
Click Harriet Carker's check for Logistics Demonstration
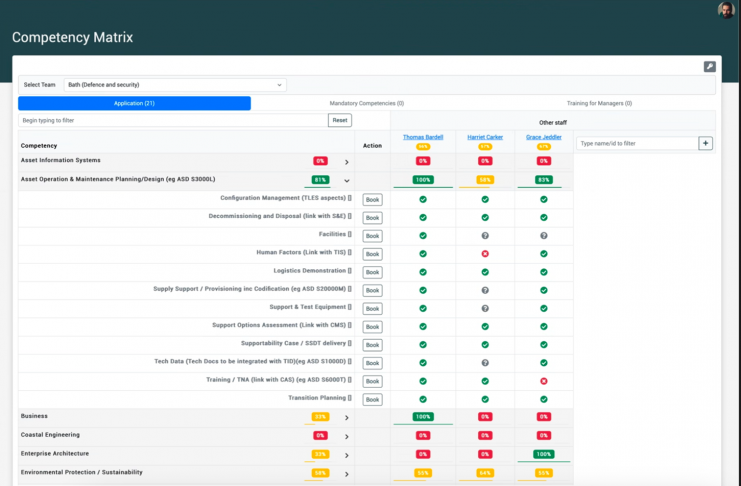pos(485,272)
